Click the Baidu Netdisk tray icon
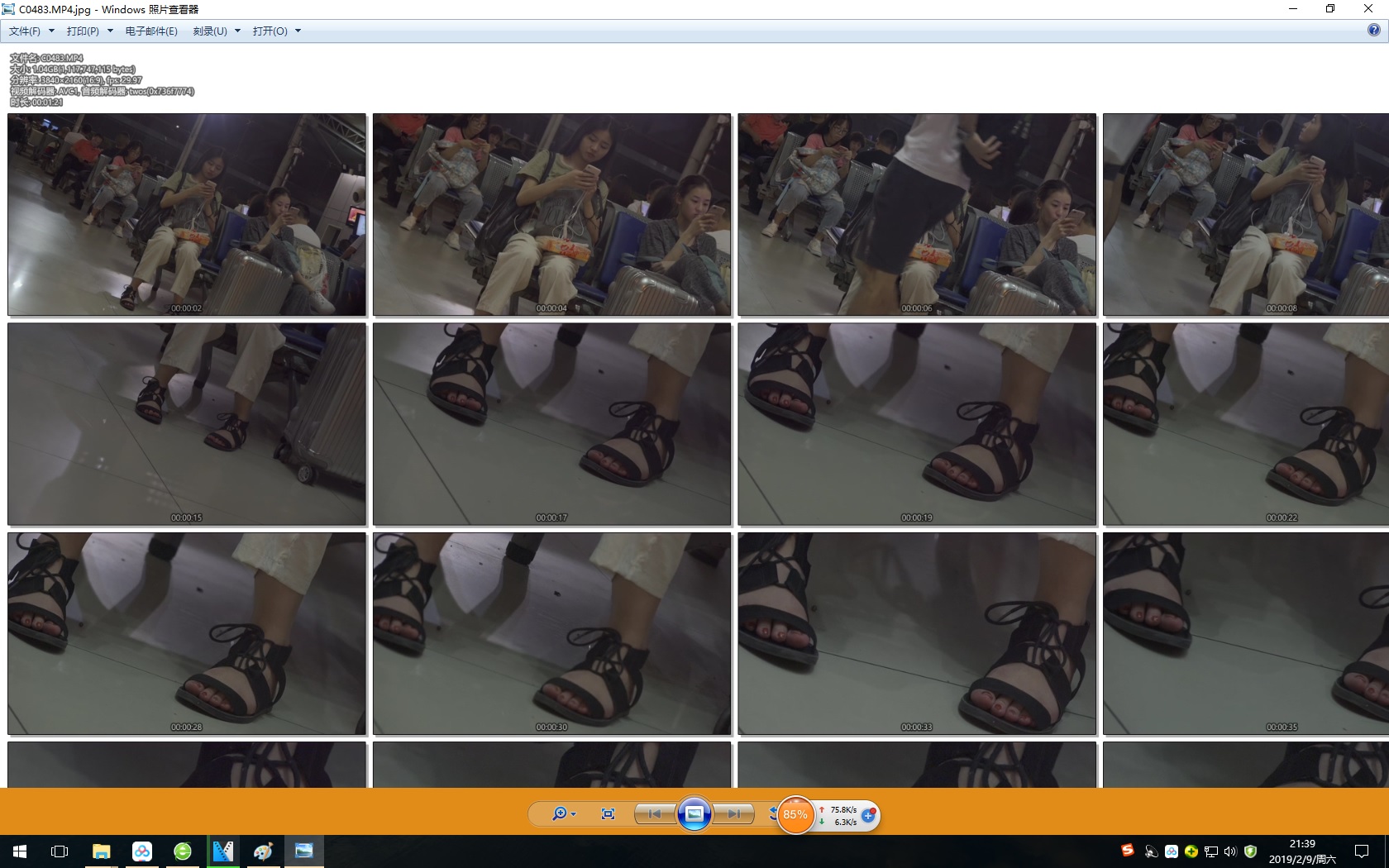This screenshot has height=868, width=1389. [1172, 851]
